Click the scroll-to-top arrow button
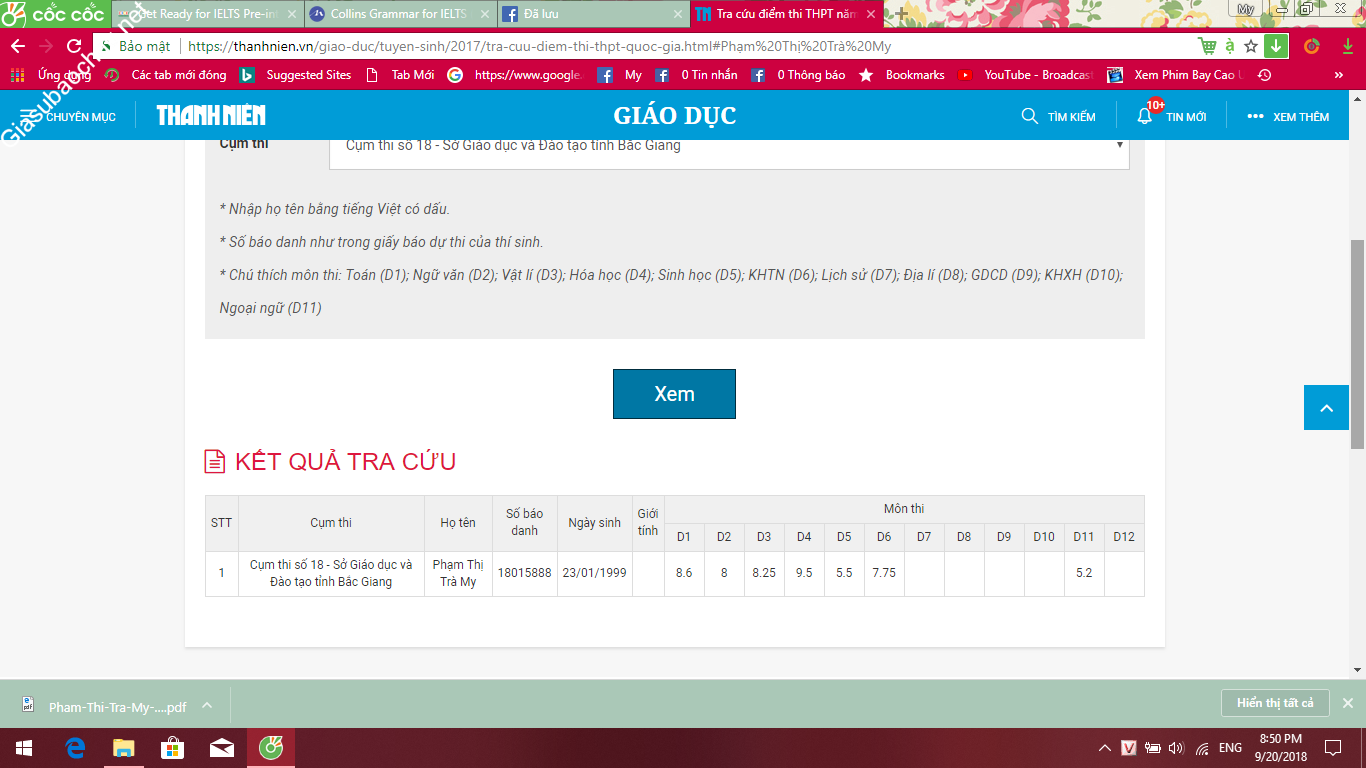This screenshot has width=1366, height=768. tap(1326, 408)
